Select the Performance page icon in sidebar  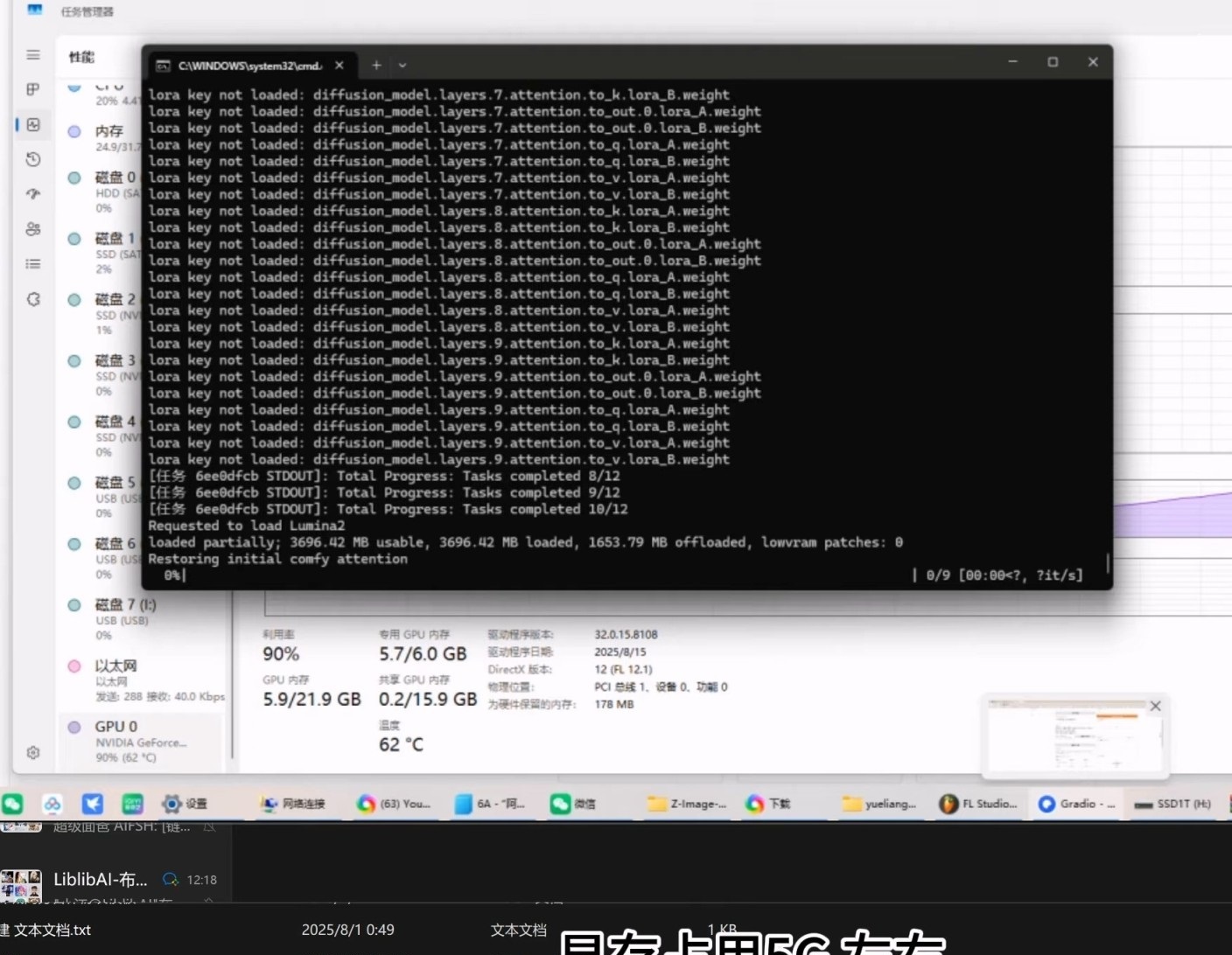(33, 125)
